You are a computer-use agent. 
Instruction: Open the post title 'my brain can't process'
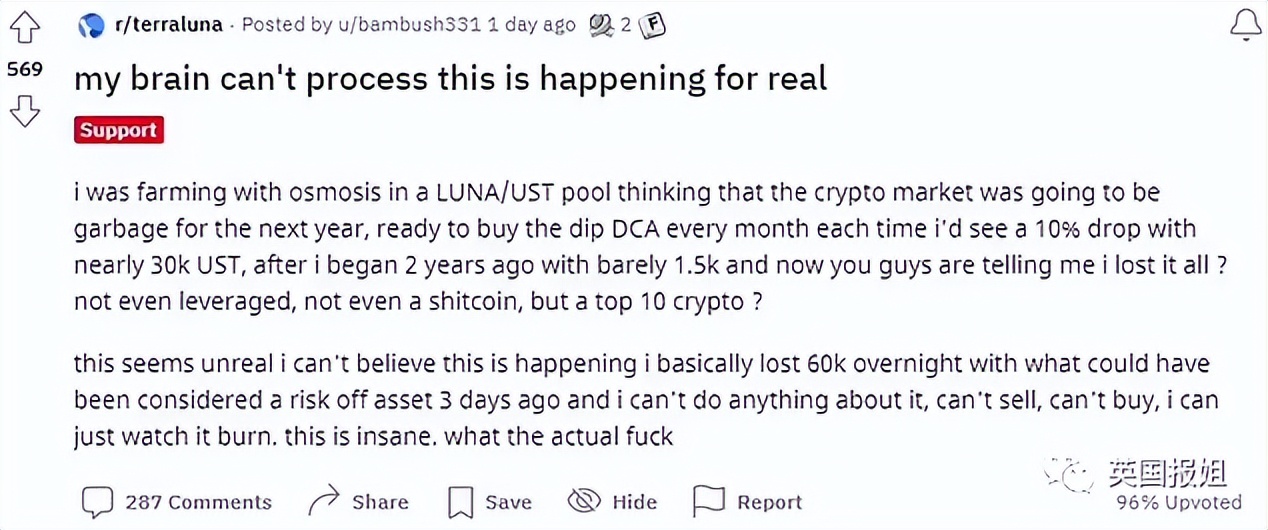click(x=450, y=79)
